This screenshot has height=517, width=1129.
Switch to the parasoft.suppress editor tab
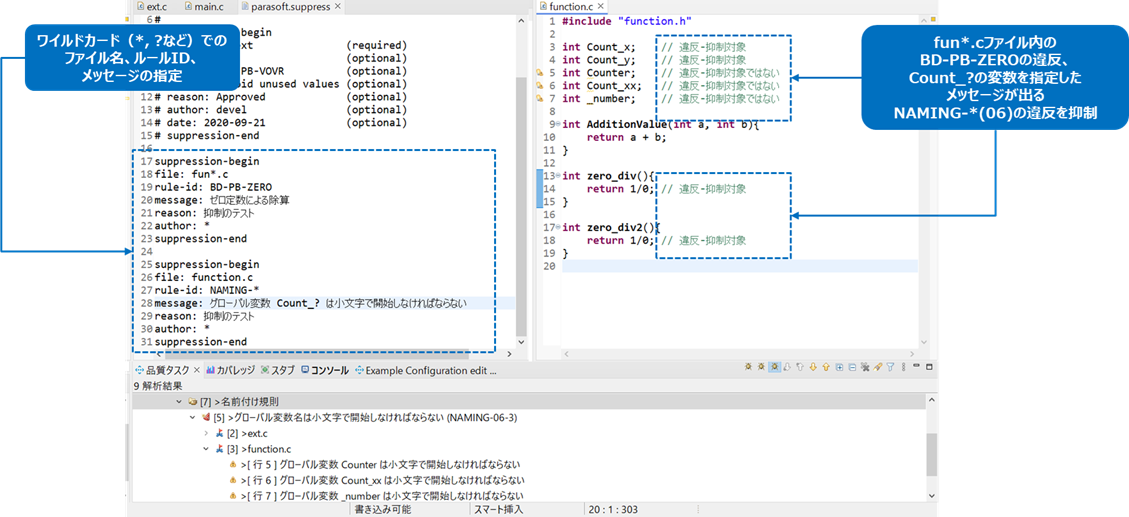[x=290, y=7]
